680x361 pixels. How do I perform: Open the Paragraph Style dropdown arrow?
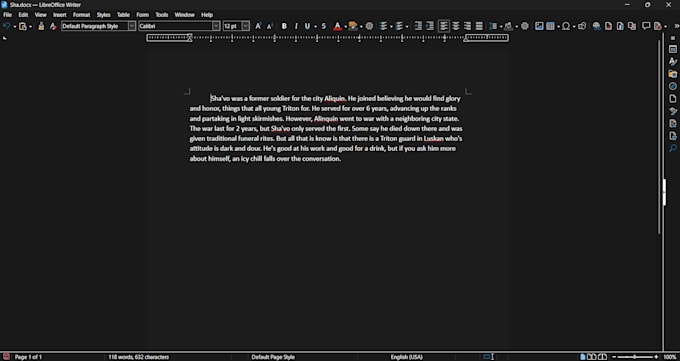(x=132, y=26)
